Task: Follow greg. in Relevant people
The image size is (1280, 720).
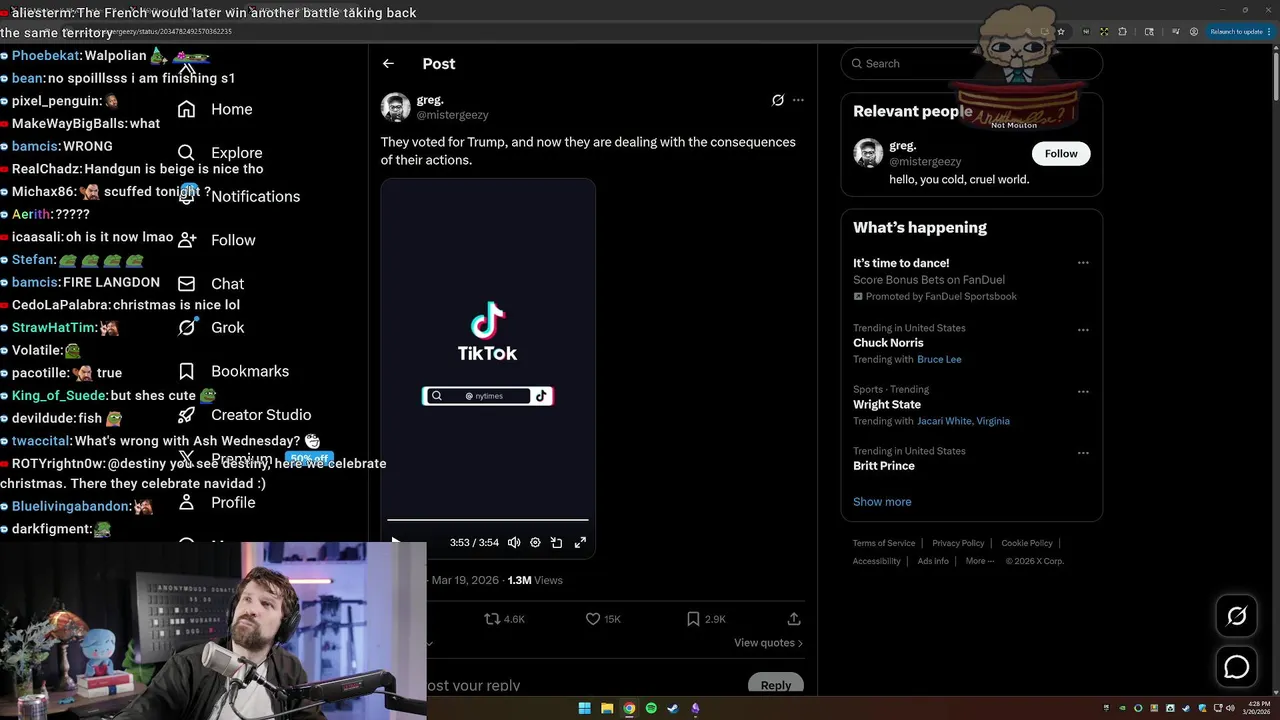Action: (x=1061, y=153)
